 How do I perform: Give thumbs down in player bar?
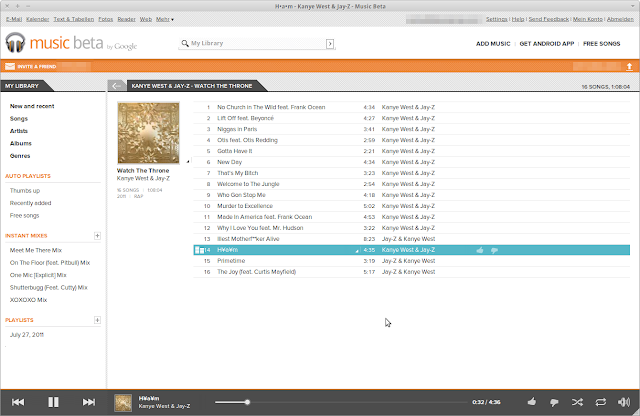554,403
